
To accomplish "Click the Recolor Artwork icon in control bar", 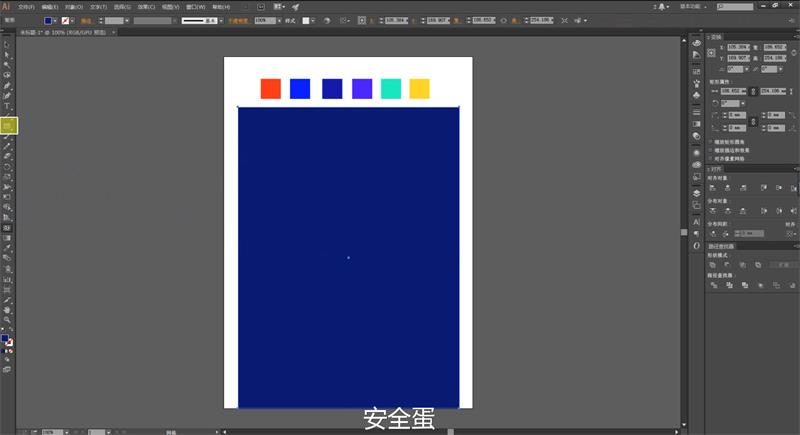I will [327, 20].
